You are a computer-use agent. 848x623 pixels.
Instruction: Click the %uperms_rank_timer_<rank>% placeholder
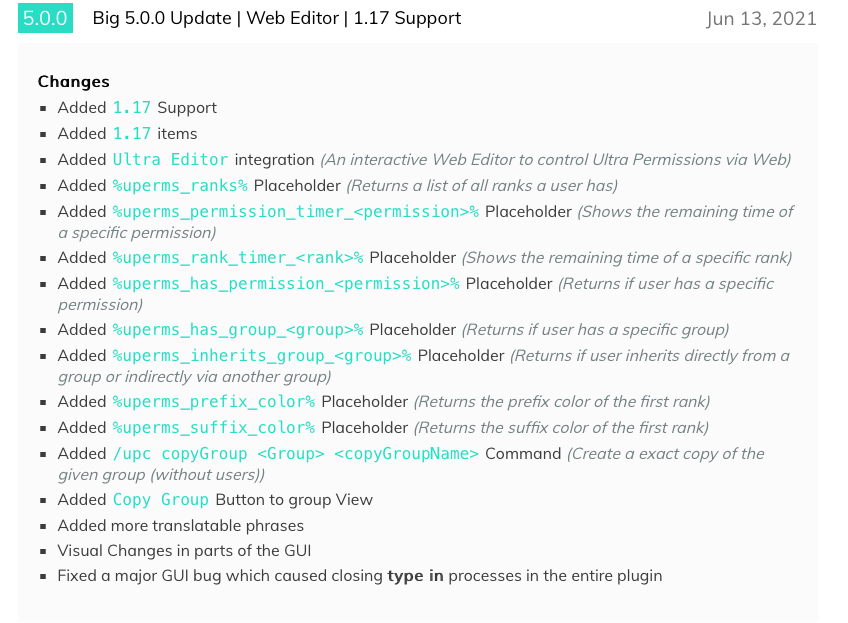[238, 257]
